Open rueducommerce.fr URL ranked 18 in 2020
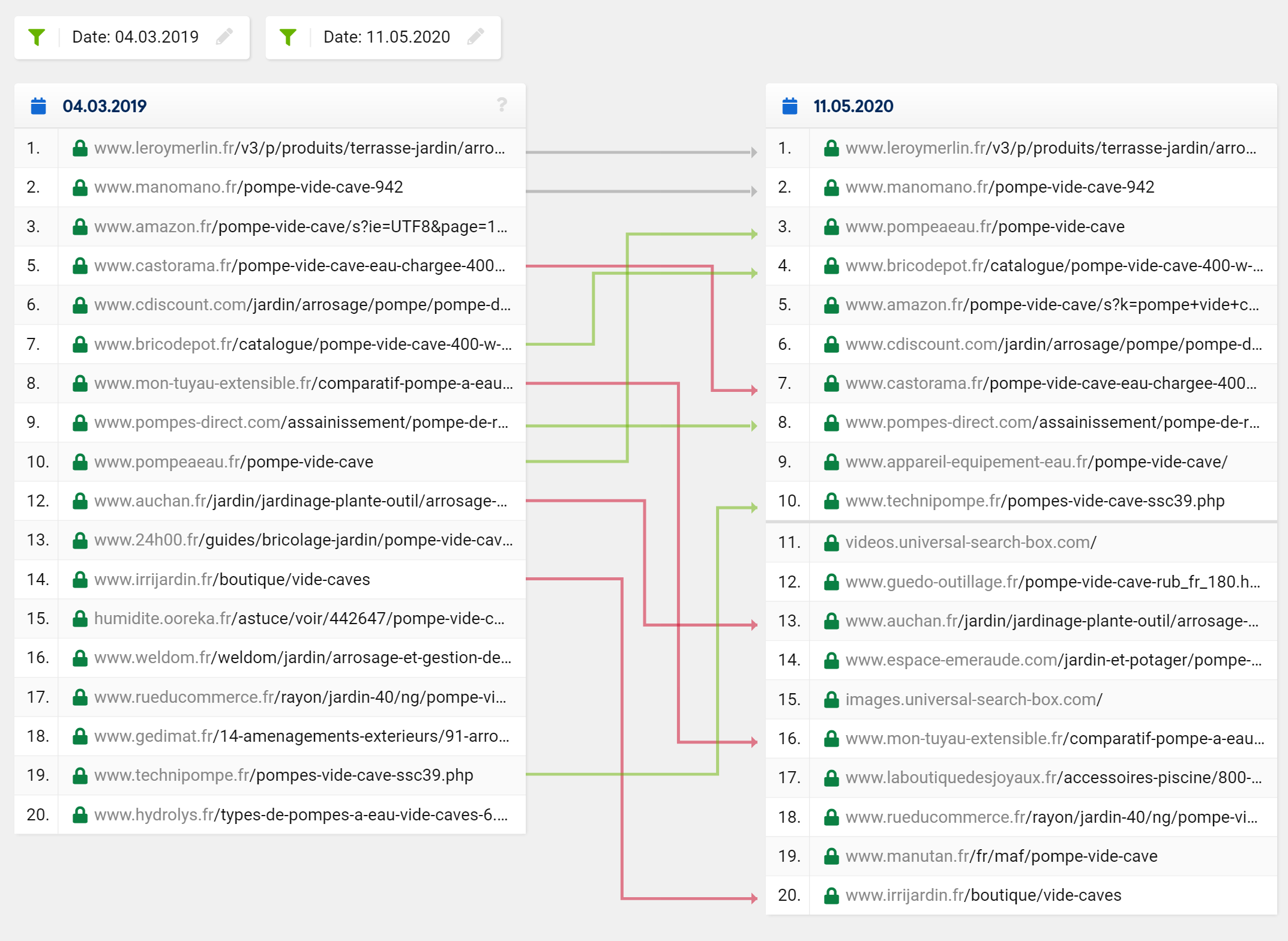Image resolution: width=1288 pixels, height=941 pixels. [1052, 817]
